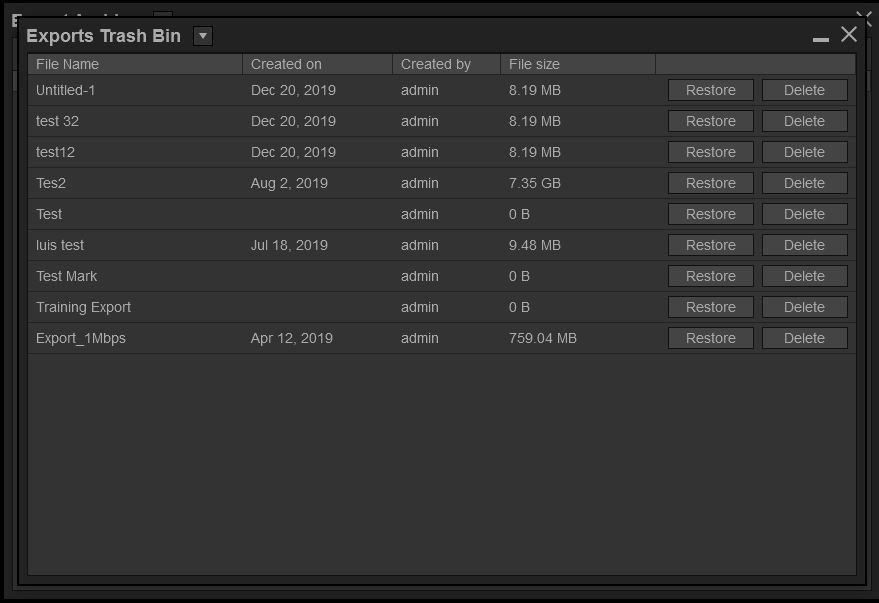Sort by Created by column header
The height and width of the screenshot is (603, 879).
tap(435, 64)
